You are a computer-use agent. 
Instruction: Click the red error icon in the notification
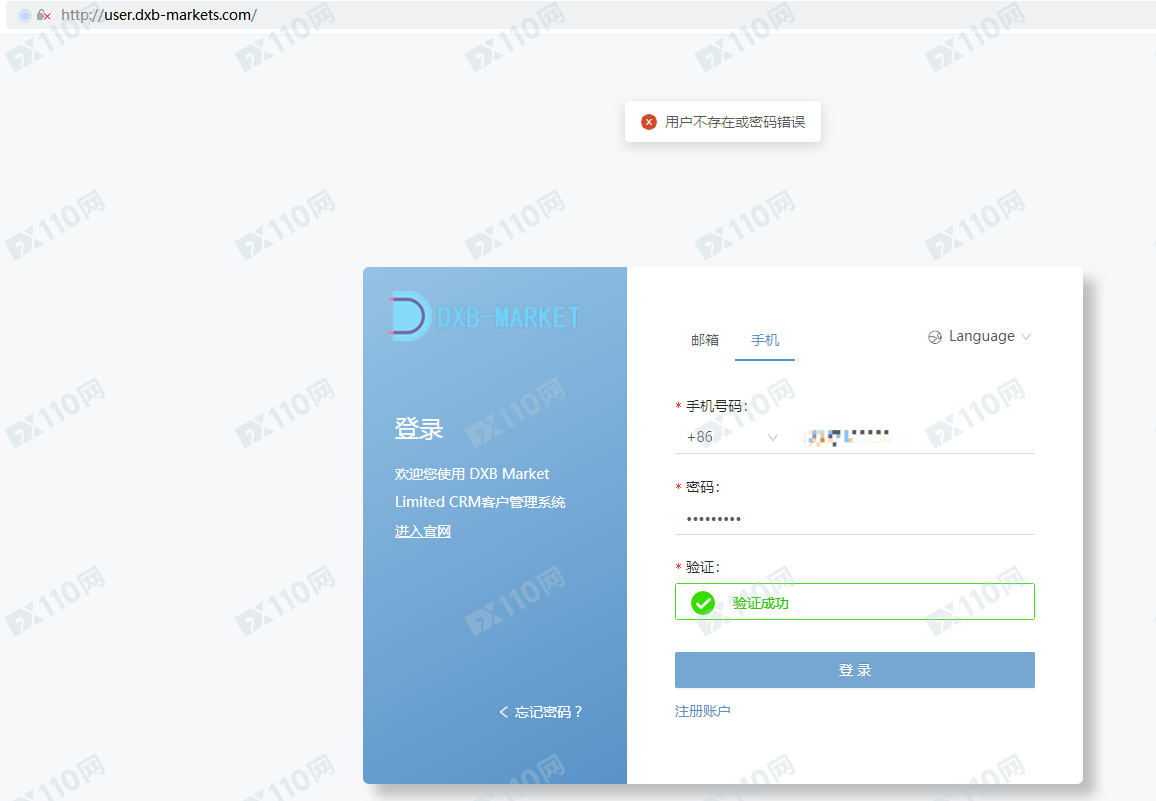click(x=649, y=122)
